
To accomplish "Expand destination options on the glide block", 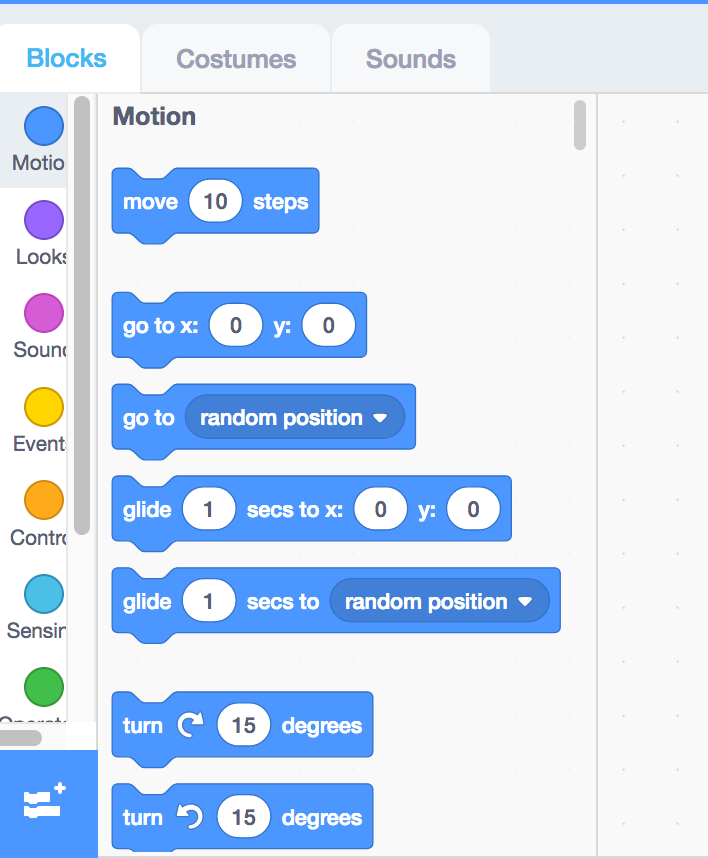I will tap(526, 601).
